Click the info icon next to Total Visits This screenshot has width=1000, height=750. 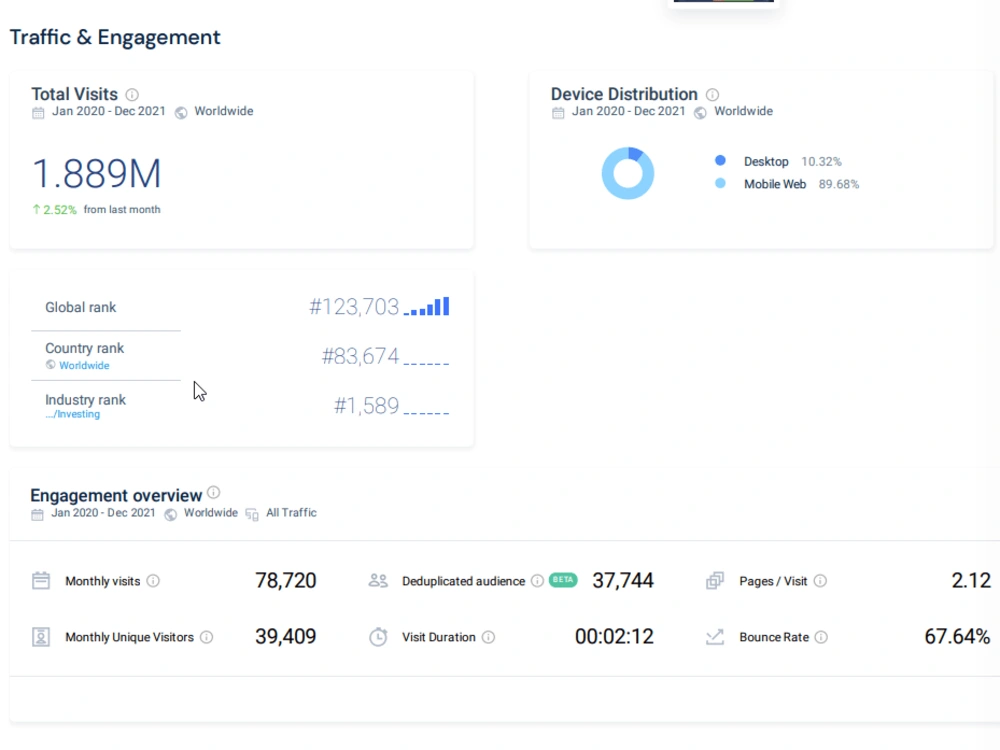tap(132, 95)
